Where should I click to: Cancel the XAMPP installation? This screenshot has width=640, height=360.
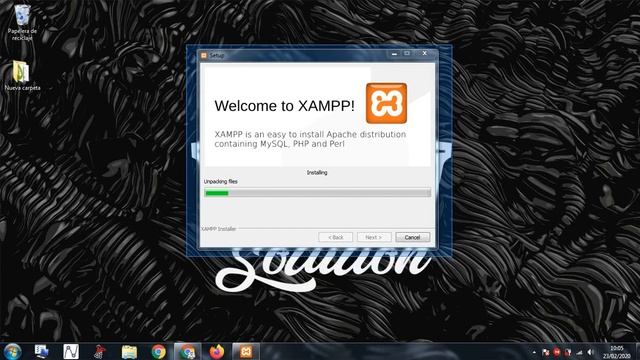tap(412, 237)
